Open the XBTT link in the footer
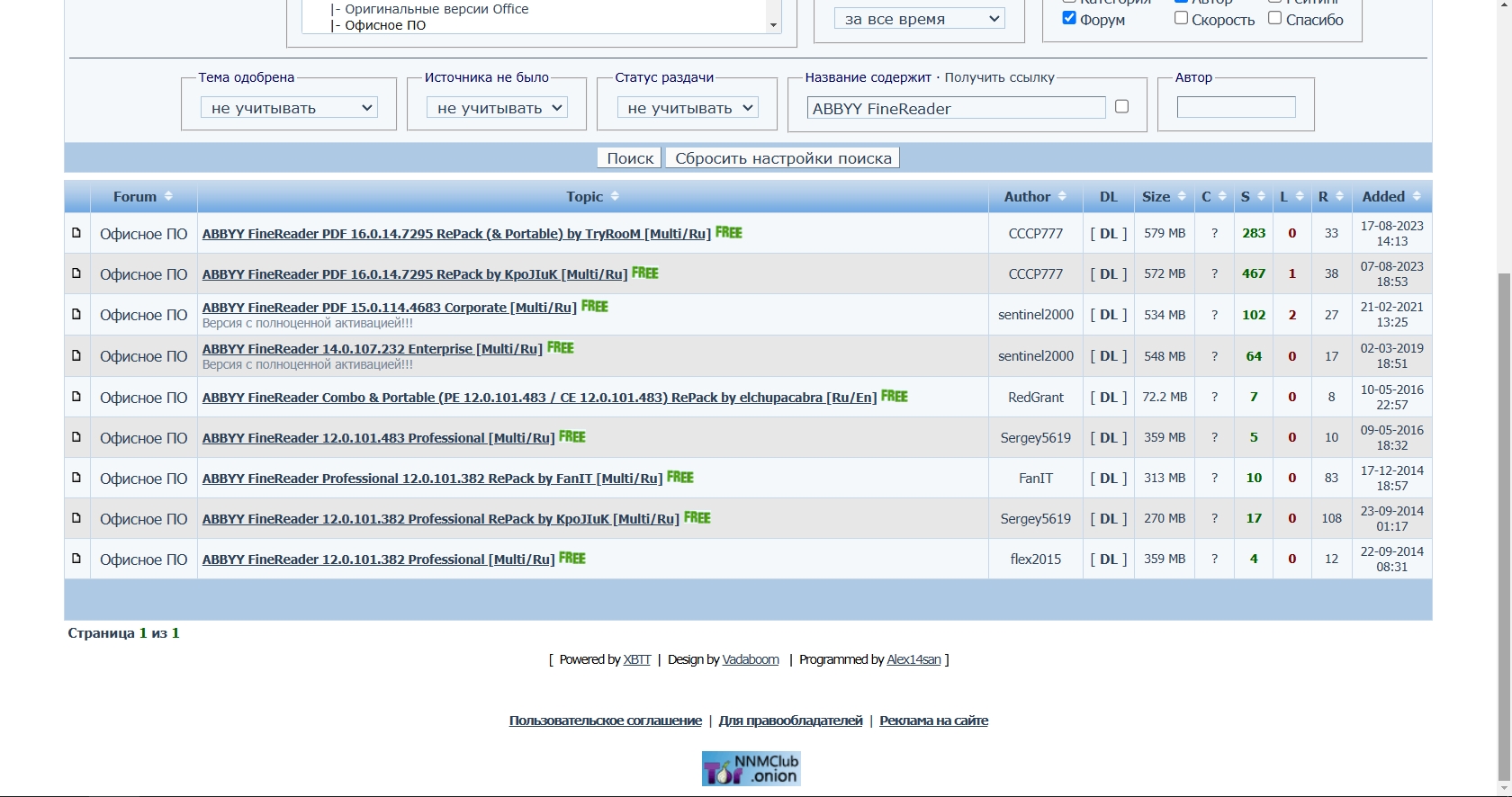This screenshot has height=797, width=1512. [x=637, y=659]
